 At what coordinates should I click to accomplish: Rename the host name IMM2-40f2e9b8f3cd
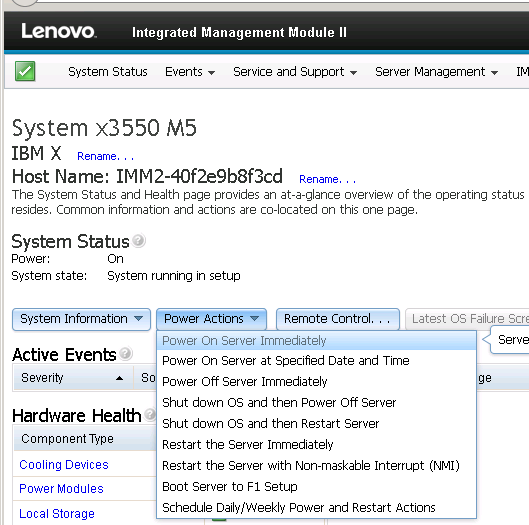click(x=327, y=179)
